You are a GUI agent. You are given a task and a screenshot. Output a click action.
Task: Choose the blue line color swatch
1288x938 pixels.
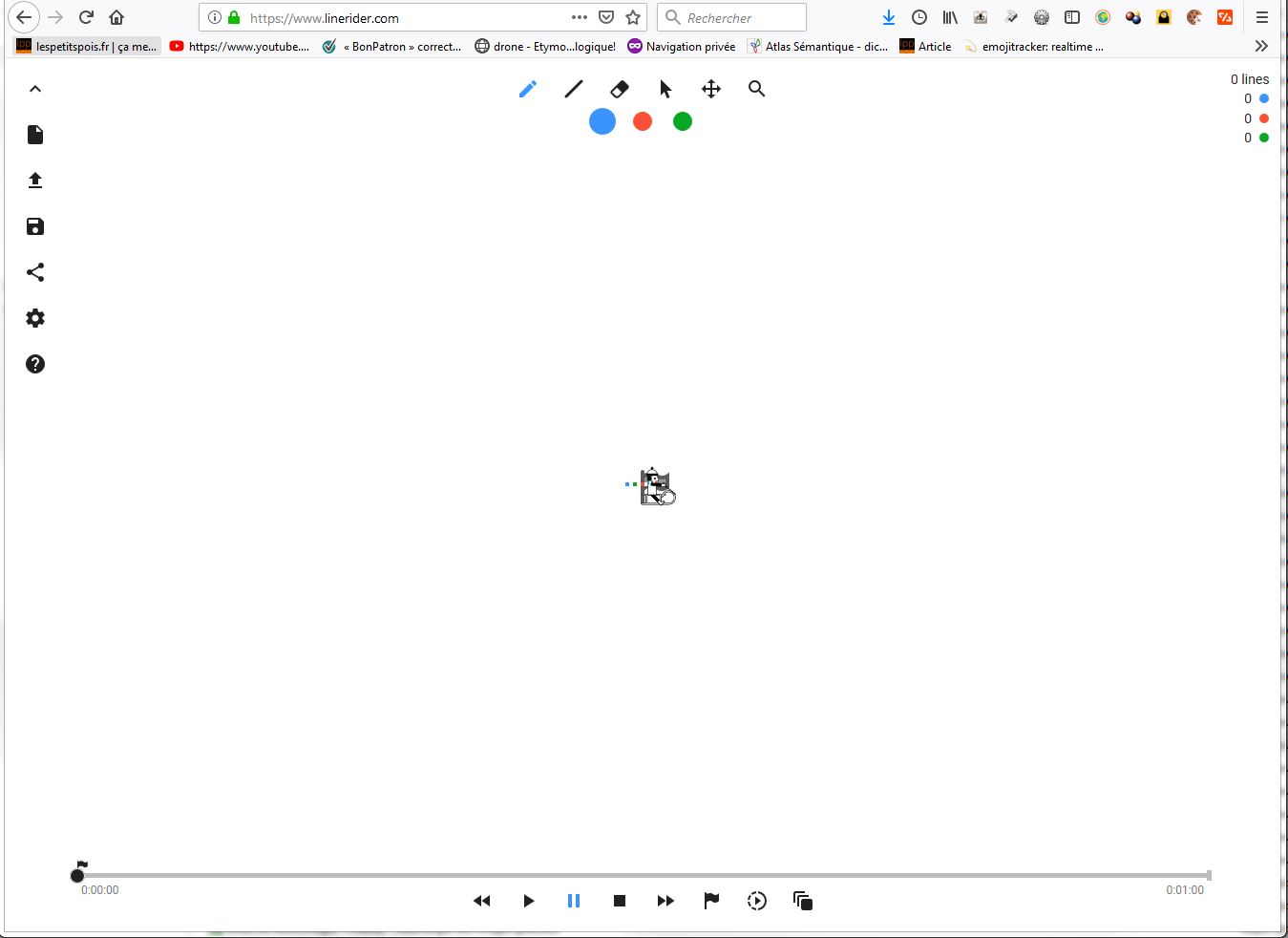tap(602, 121)
